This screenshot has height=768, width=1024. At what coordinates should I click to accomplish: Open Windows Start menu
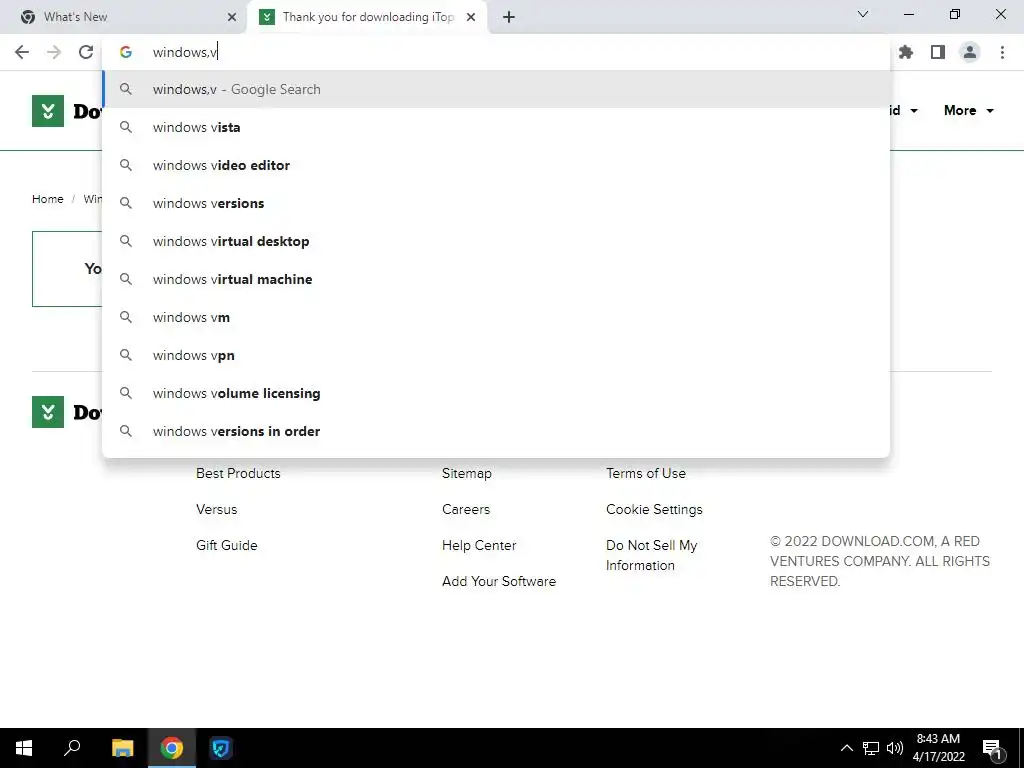point(24,748)
